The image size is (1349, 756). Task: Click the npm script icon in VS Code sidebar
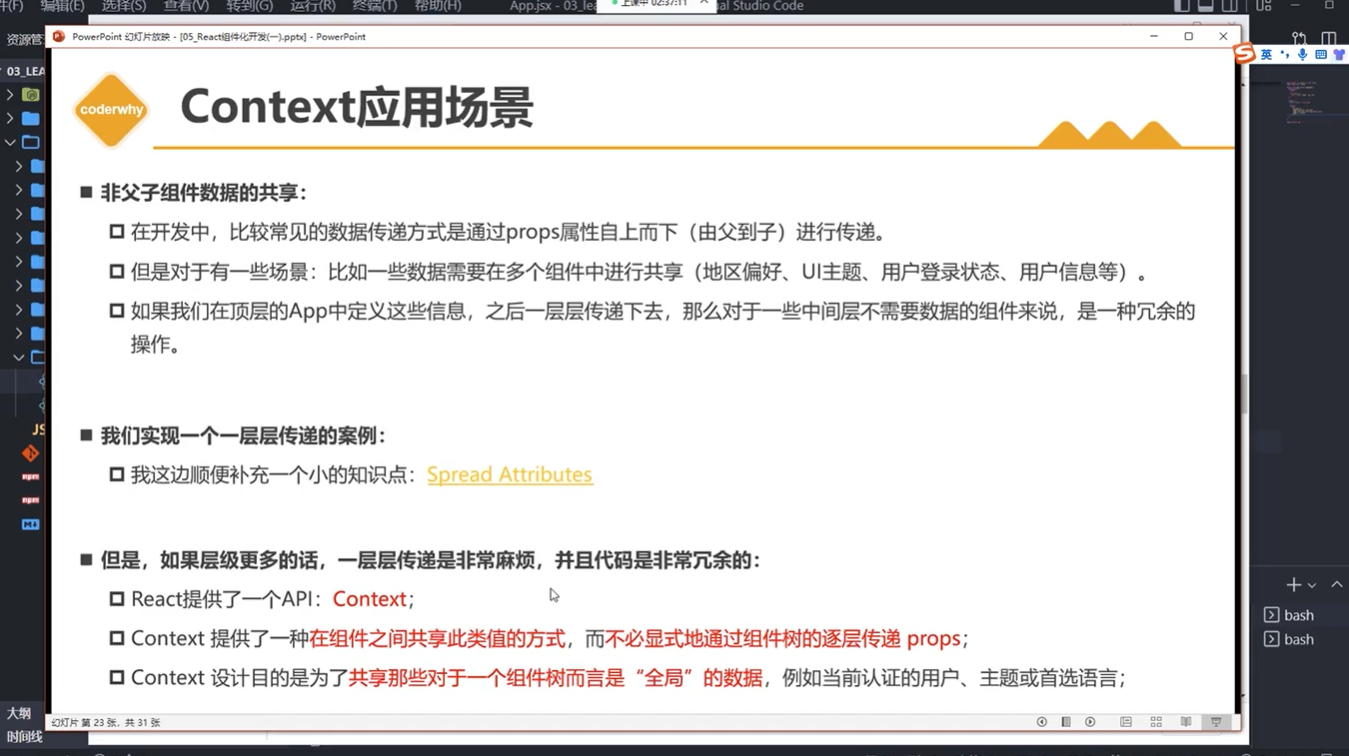30,477
